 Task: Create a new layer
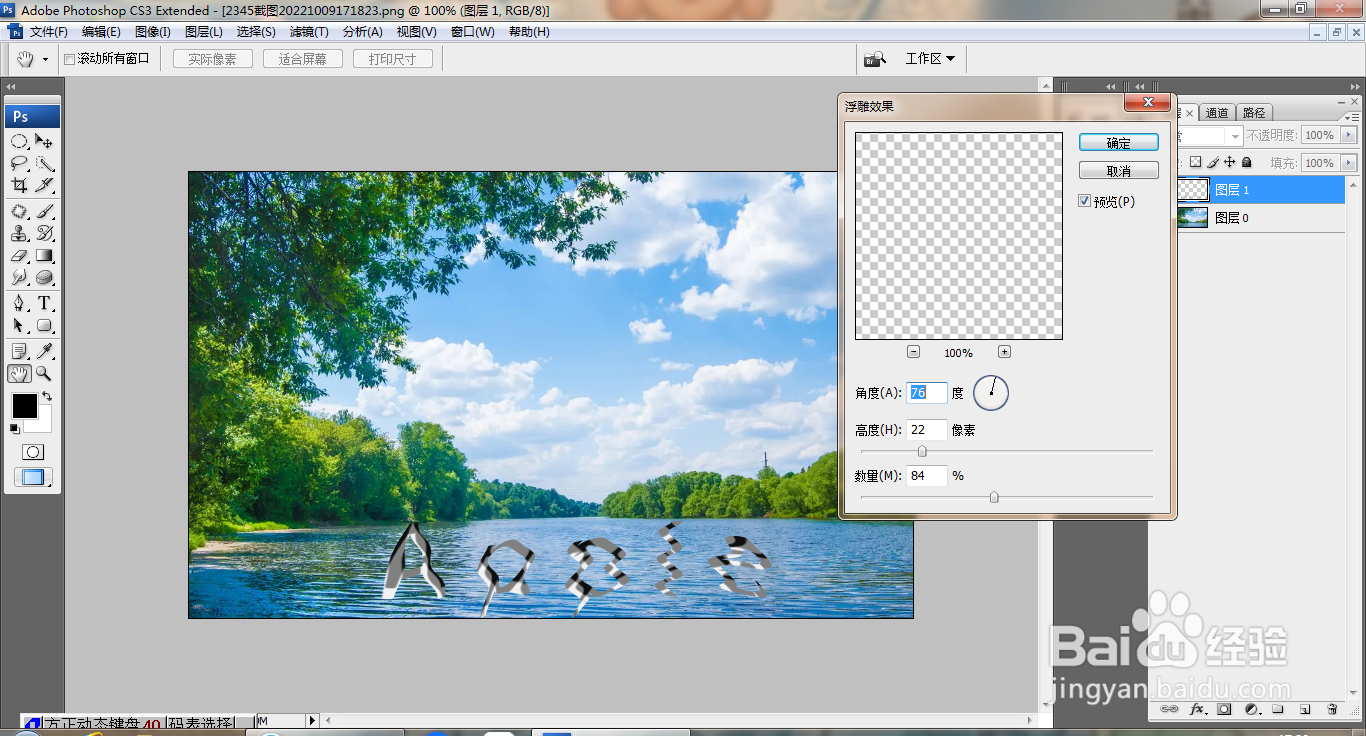1304,709
